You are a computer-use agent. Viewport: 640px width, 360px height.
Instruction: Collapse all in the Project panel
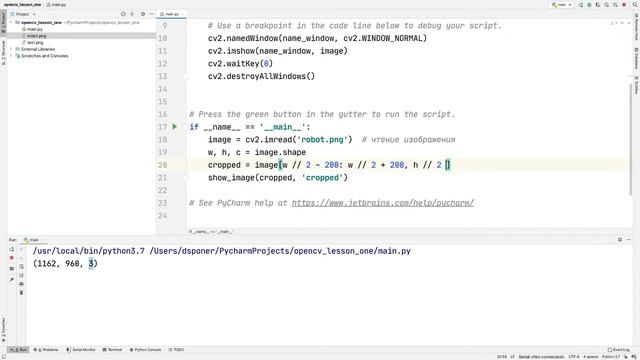[132, 14]
